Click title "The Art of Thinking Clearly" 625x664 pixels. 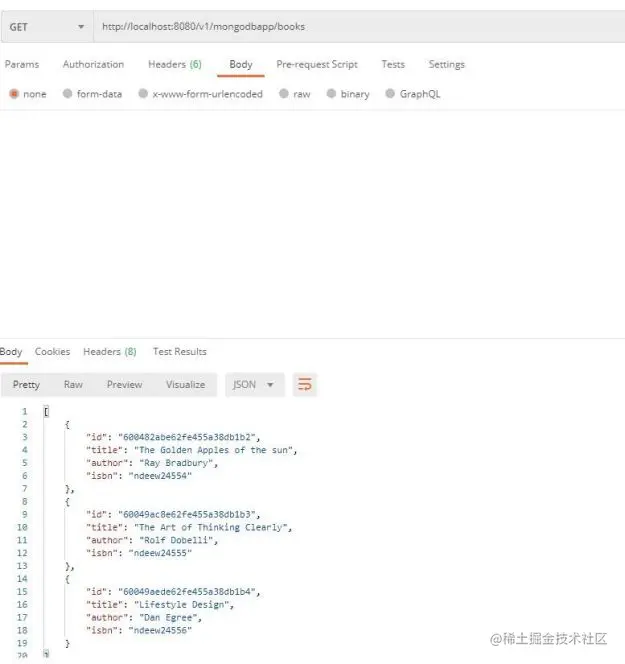pos(210,527)
